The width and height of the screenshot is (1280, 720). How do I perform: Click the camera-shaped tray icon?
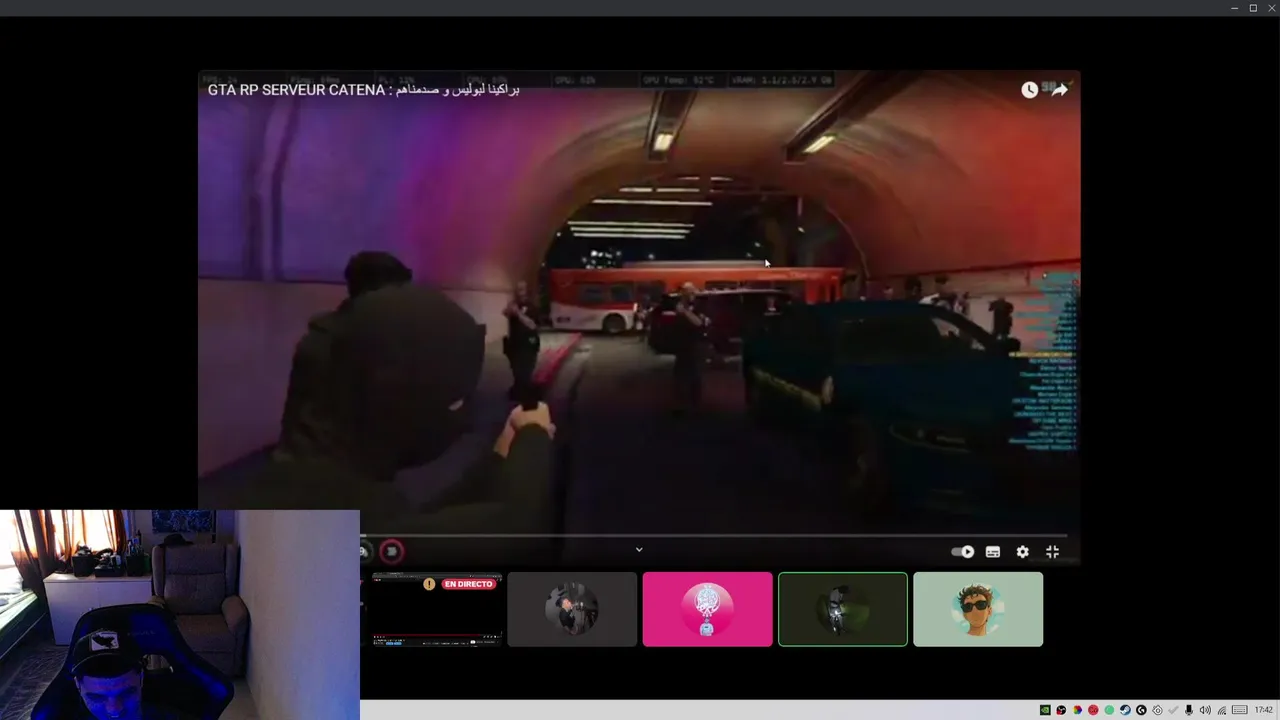(1157, 710)
